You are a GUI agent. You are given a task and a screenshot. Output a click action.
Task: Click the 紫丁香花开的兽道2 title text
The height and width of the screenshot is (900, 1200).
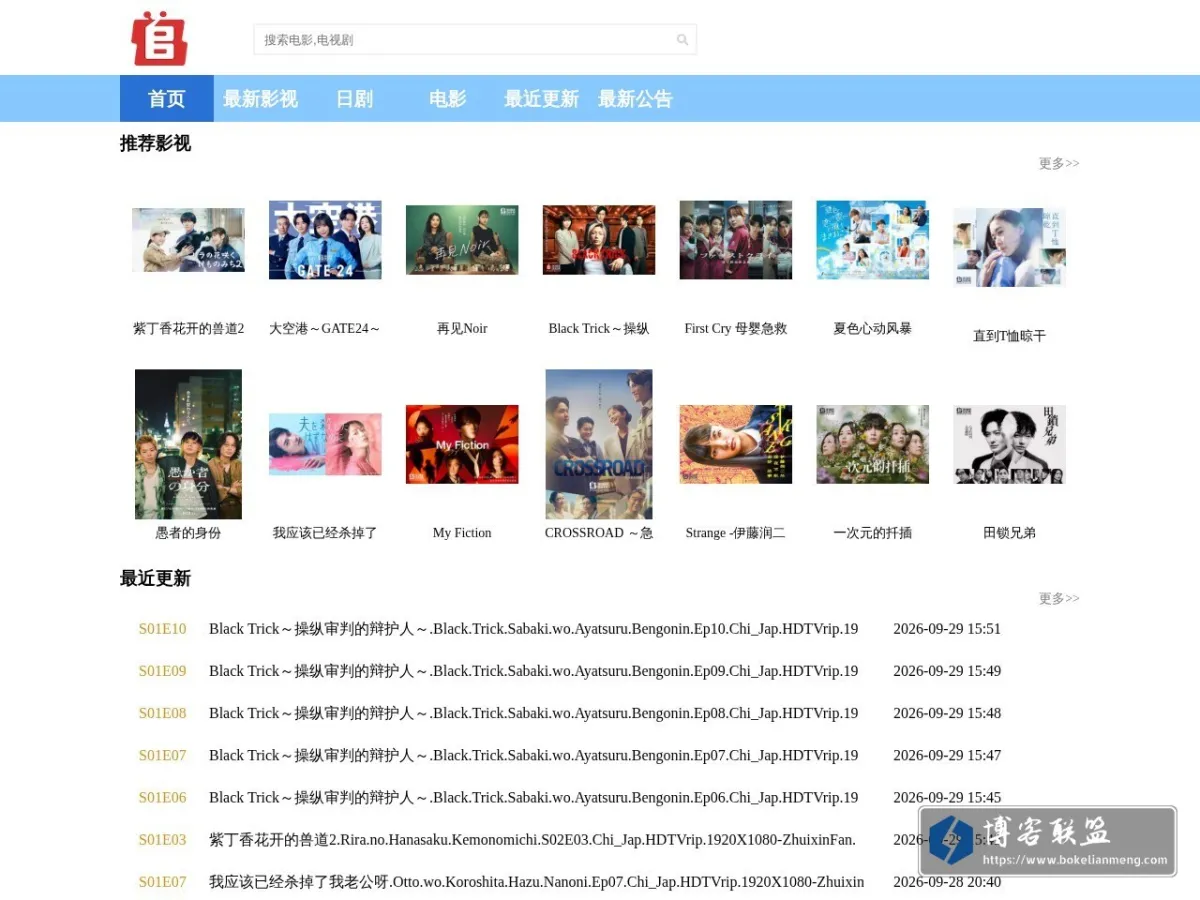click(188, 328)
